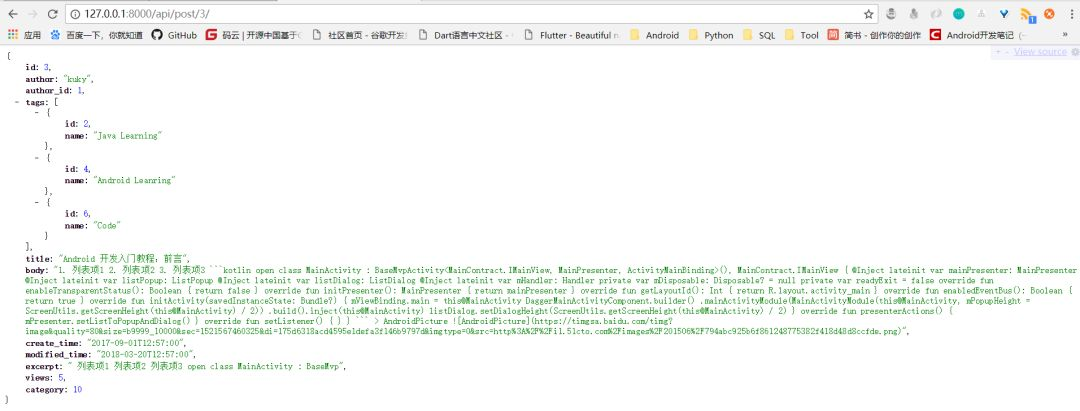The height and width of the screenshot is (411, 1080).
Task: Click the excerpt string value
Action: tap(206, 366)
